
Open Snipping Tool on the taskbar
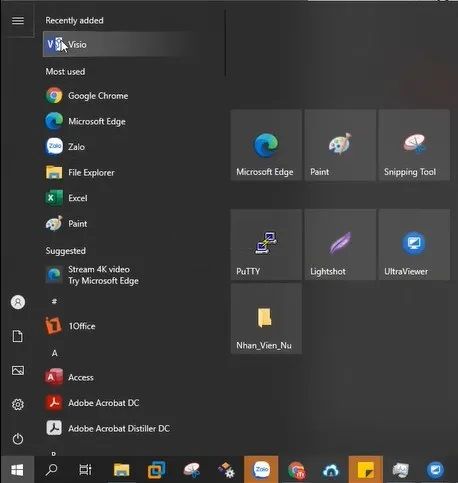click(x=191, y=470)
